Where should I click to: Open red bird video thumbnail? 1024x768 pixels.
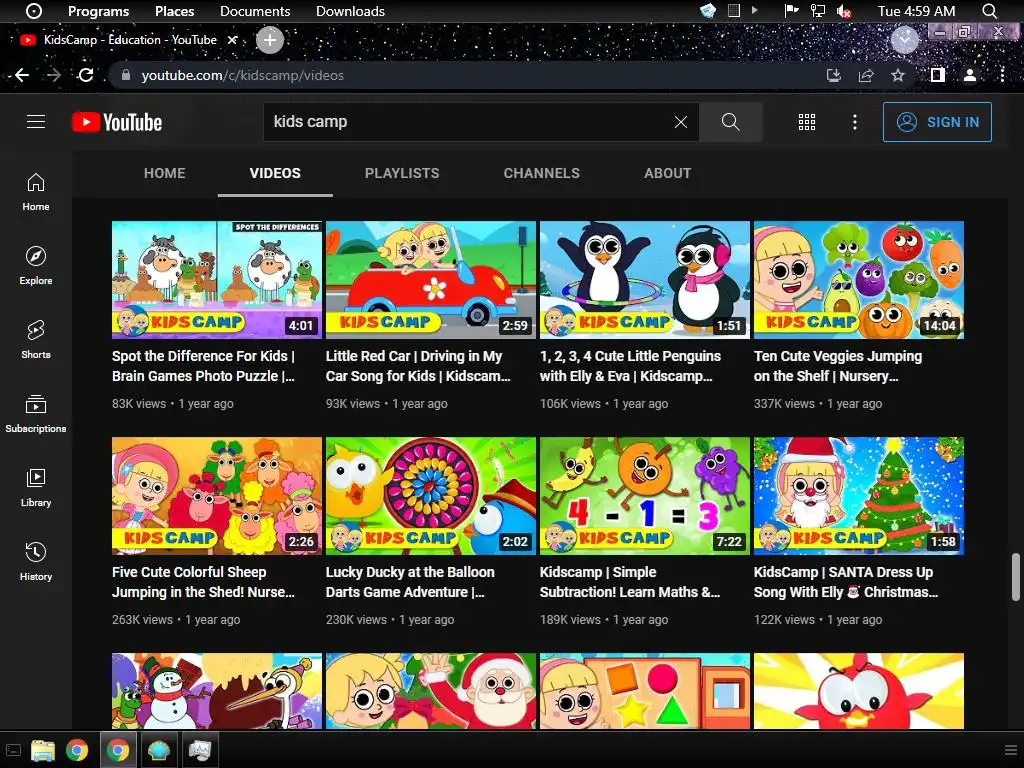coord(859,691)
